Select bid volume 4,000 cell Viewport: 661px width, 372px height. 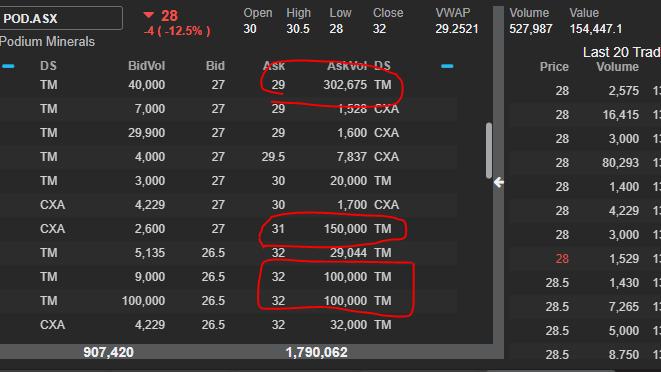150,157
